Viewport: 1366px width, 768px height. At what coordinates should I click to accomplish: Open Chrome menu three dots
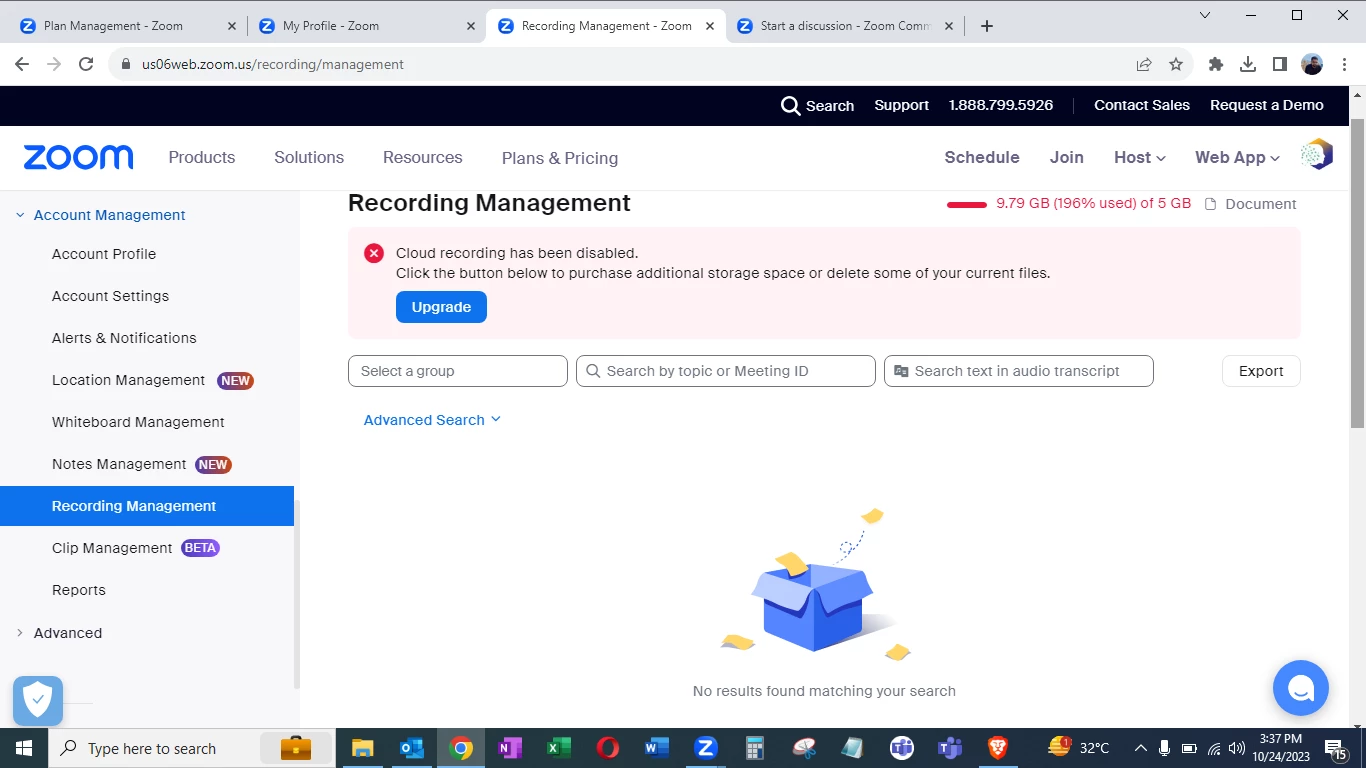click(1345, 64)
